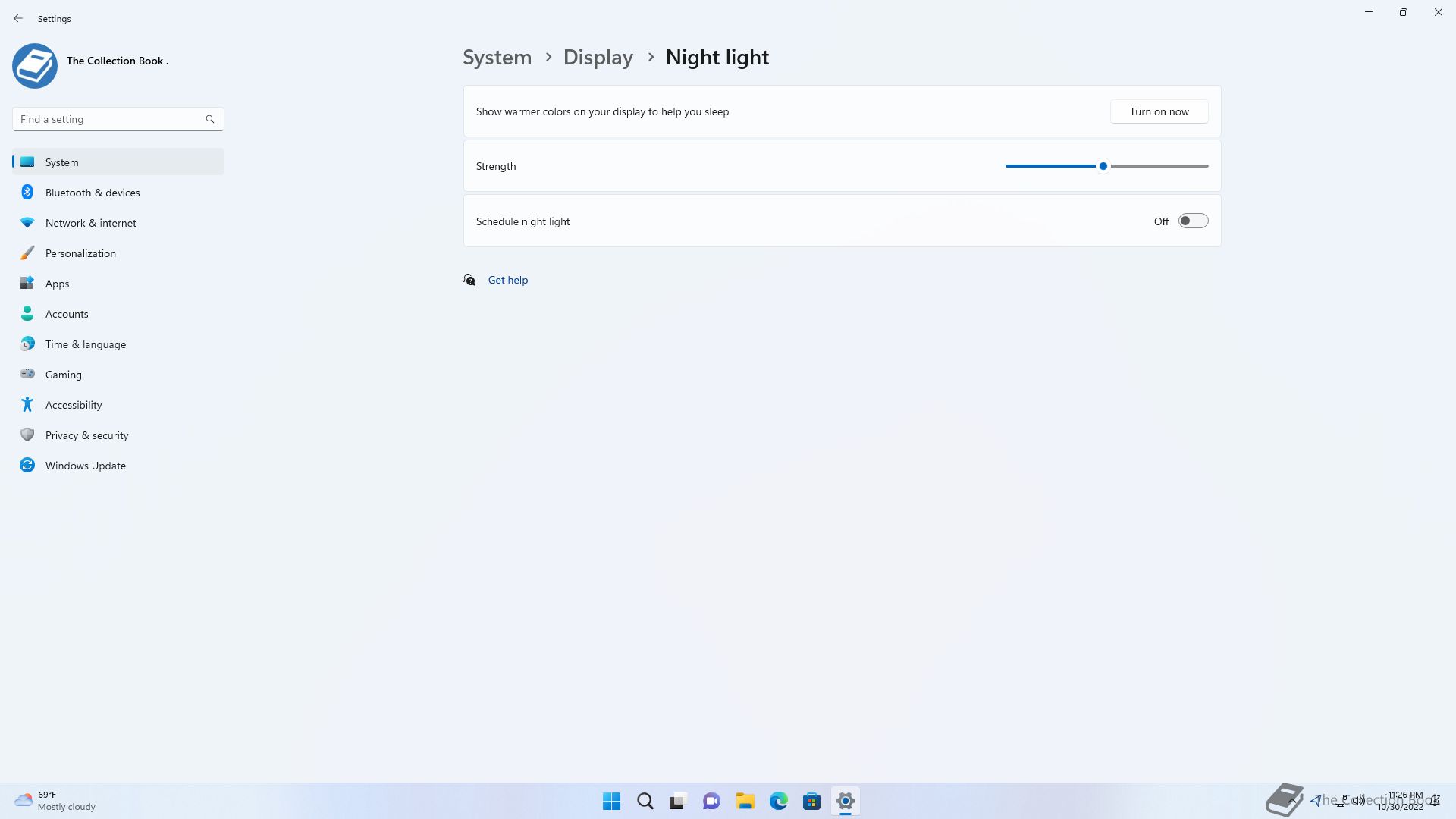Click the Get help chat icon

click(x=469, y=280)
